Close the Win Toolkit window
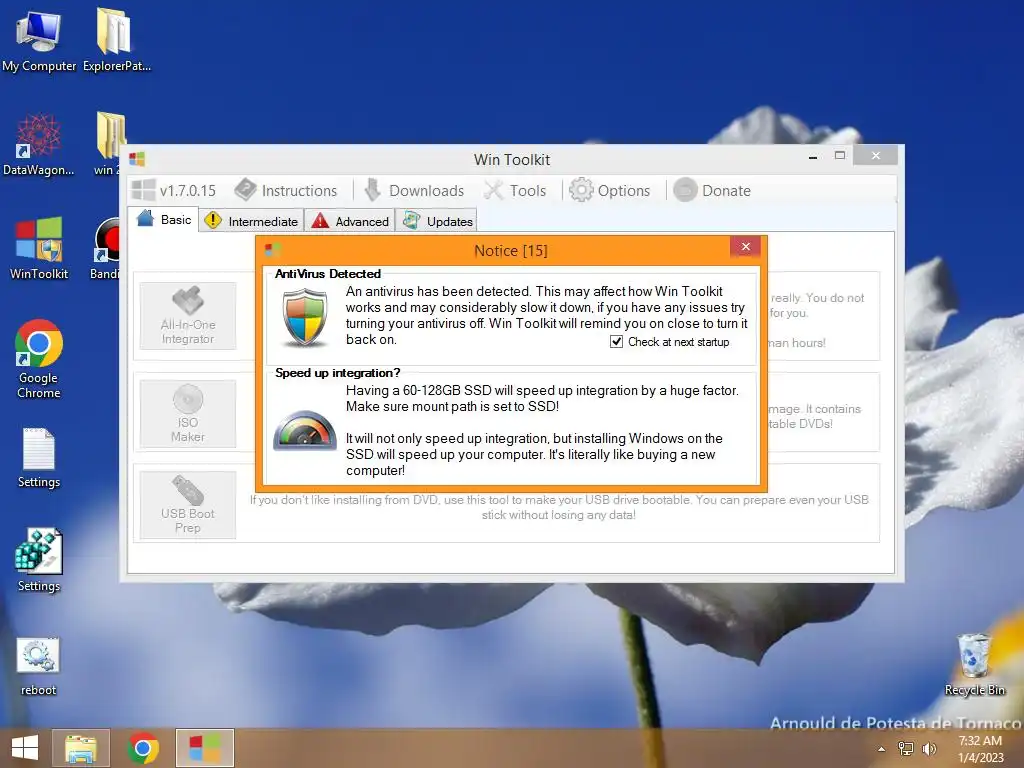This screenshot has height=768, width=1024. 876,155
